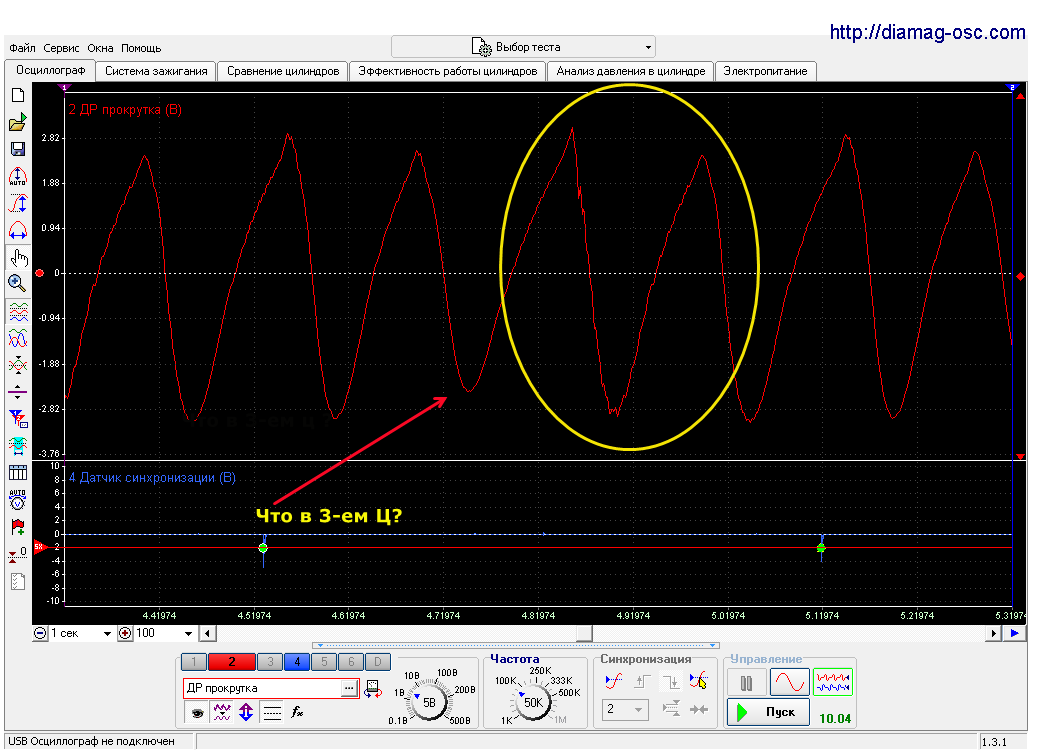Save the oscillogram with floppy icon
Viewport: 1040px width, 754px height.
(x=18, y=149)
